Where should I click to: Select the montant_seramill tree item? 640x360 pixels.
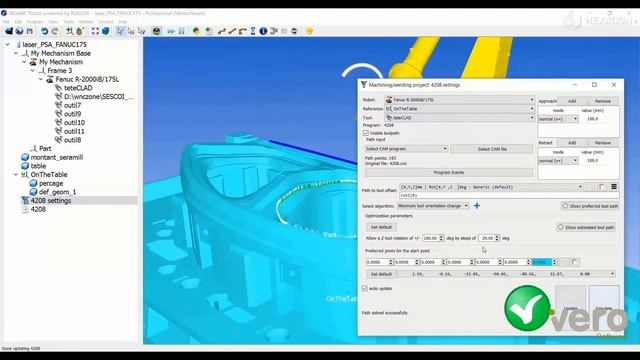click(57, 158)
